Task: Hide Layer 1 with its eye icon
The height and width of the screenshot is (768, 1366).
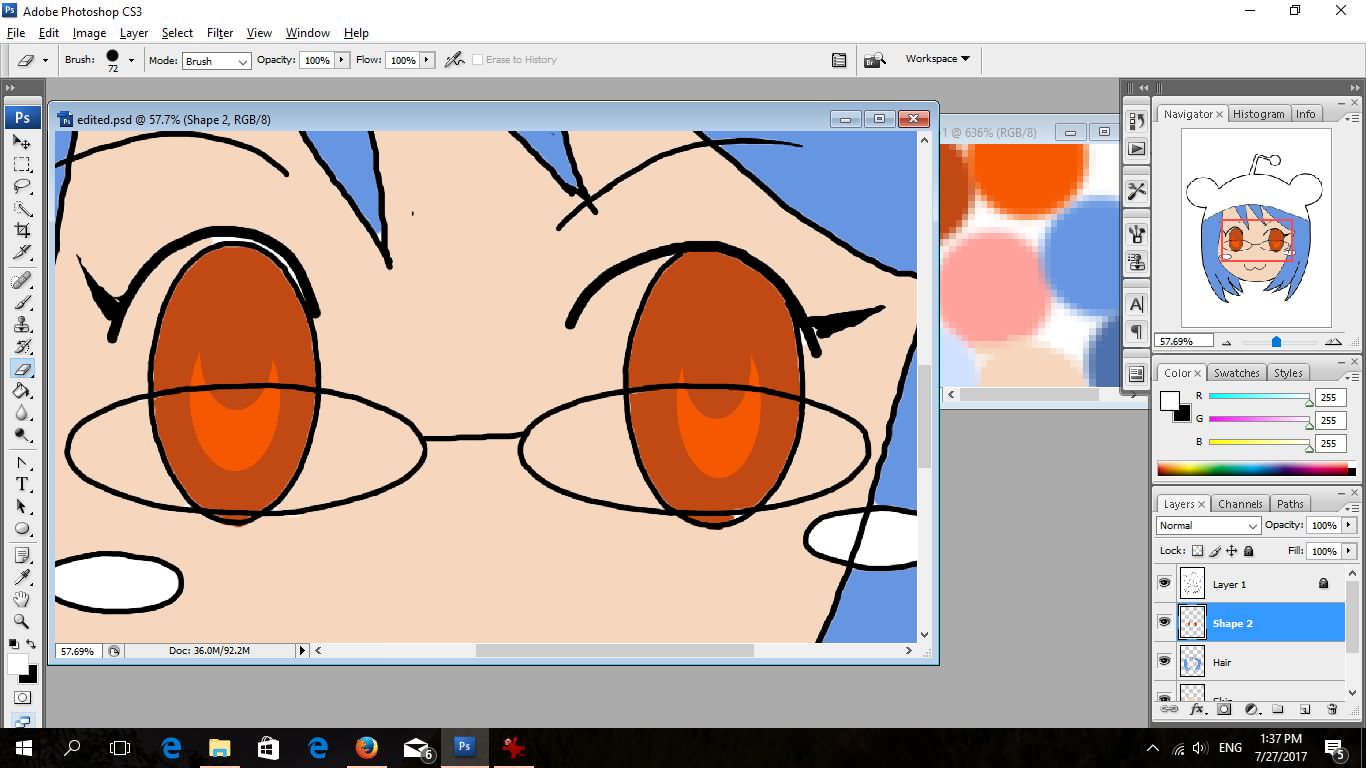Action: 1164,583
